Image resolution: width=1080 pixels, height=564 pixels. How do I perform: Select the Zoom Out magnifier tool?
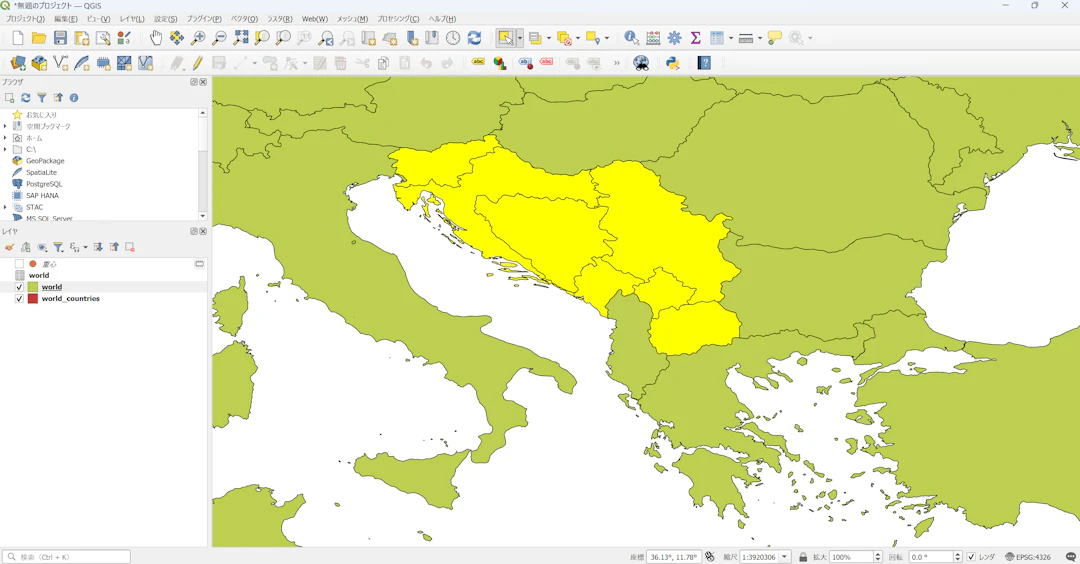pos(219,38)
